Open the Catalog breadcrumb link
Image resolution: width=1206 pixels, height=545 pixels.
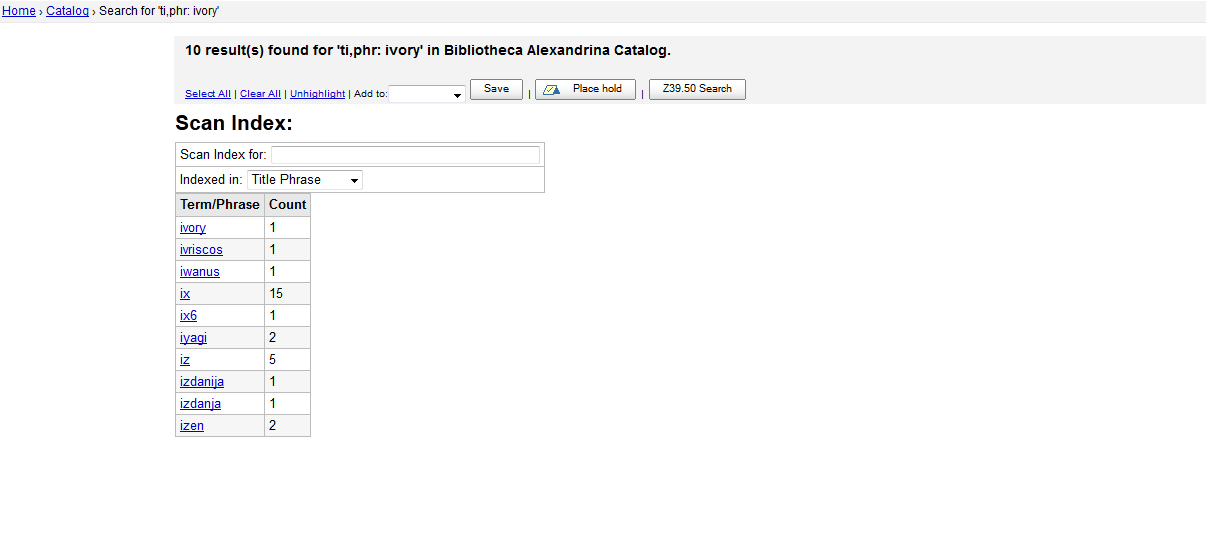pyautogui.click(x=67, y=11)
